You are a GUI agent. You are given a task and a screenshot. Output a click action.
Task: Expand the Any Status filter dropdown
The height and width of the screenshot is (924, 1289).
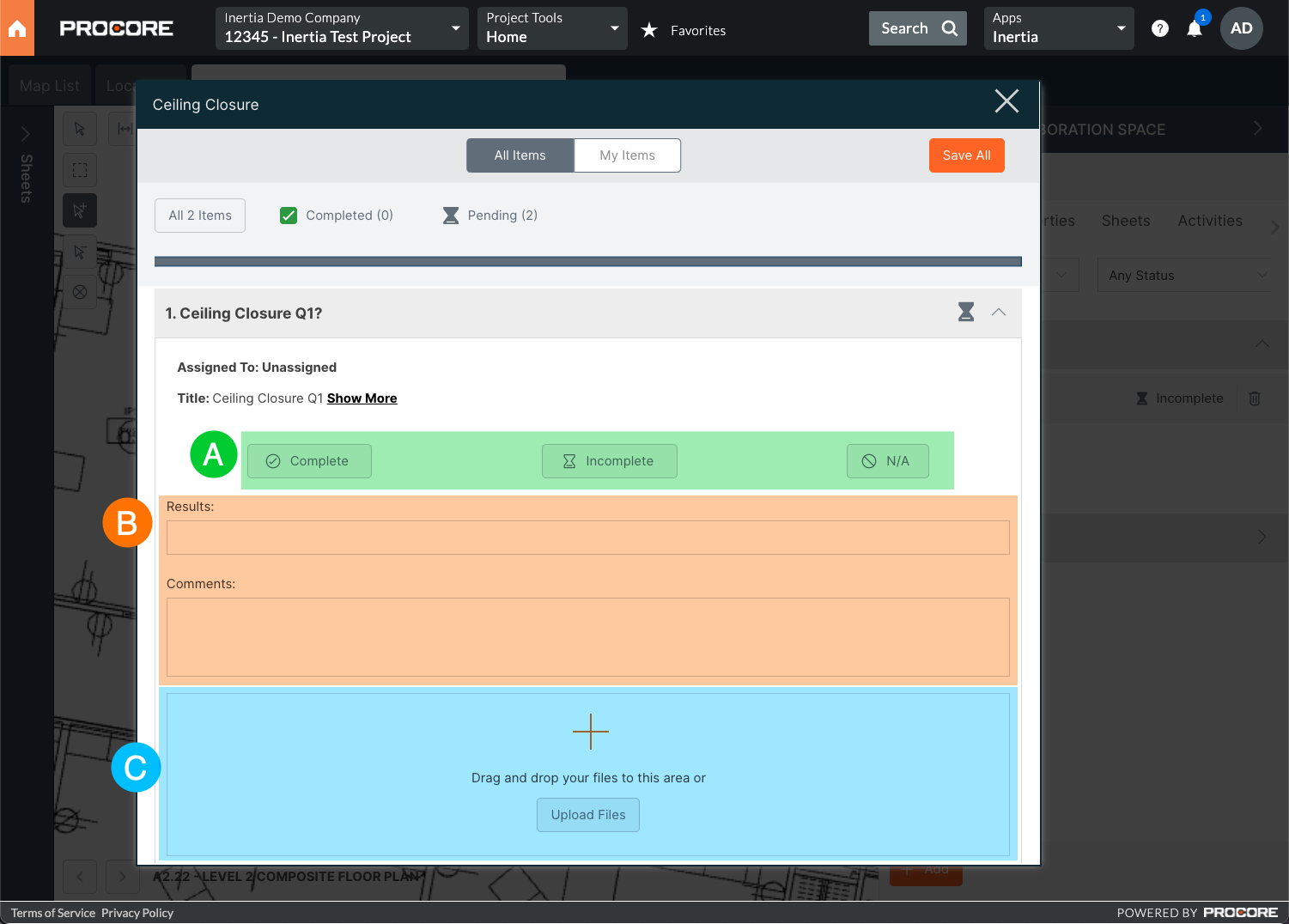(x=1185, y=275)
